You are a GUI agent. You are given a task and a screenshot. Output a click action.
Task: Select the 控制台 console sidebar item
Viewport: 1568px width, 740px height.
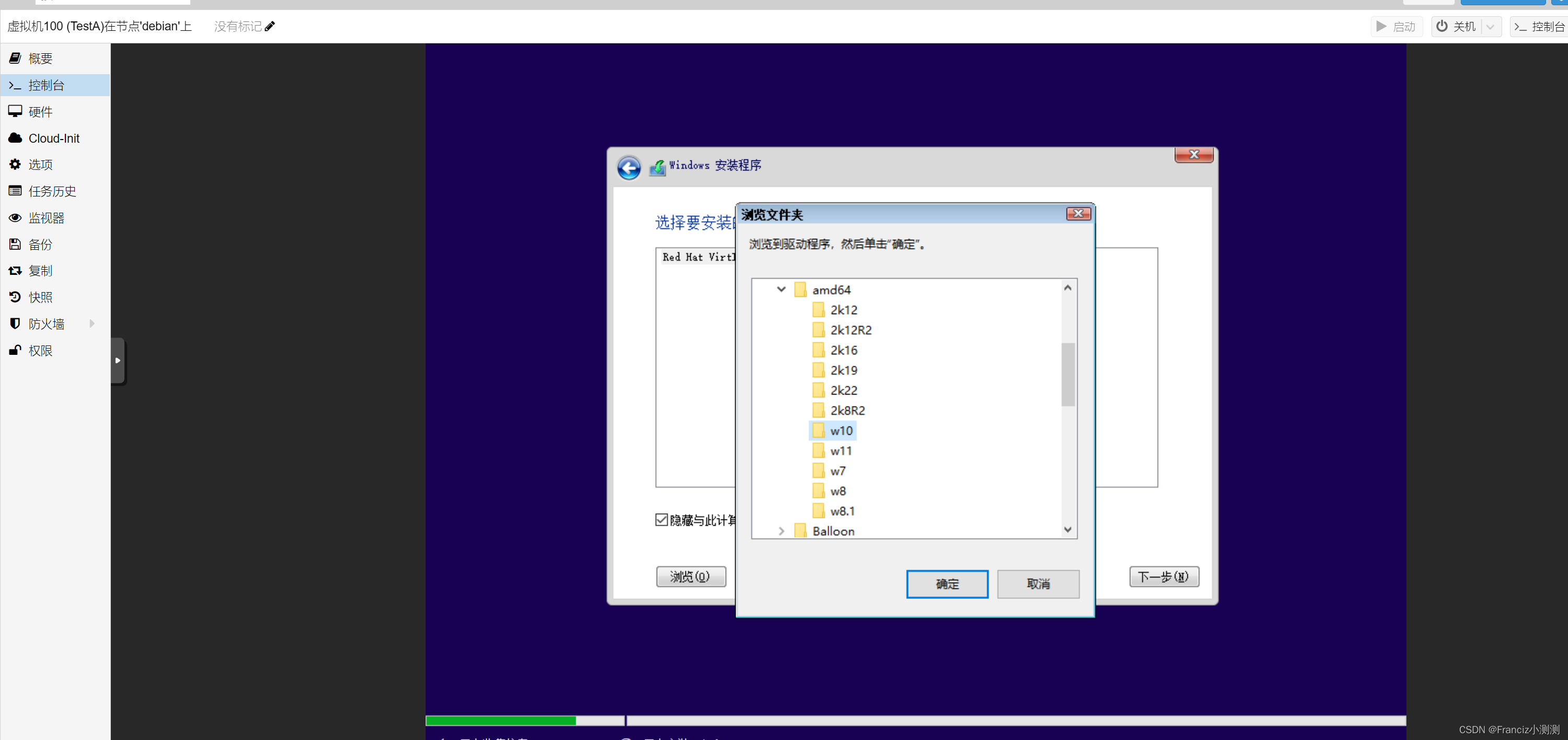pyautogui.click(x=55, y=85)
